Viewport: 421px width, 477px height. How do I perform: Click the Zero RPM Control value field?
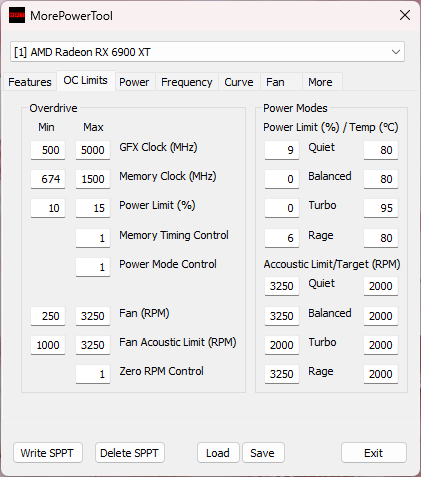tap(93, 374)
